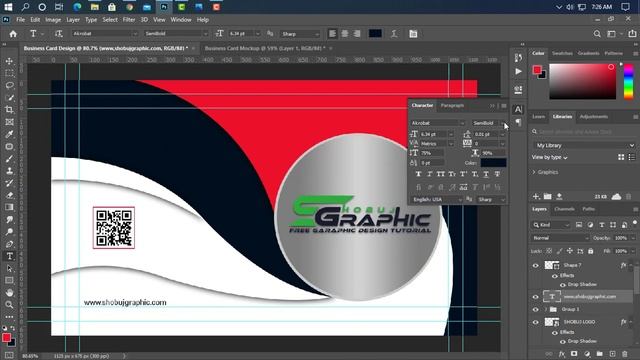Click the Windows Start button
Image resolution: width=640 pixels, height=360 pixels.
(8, 7)
